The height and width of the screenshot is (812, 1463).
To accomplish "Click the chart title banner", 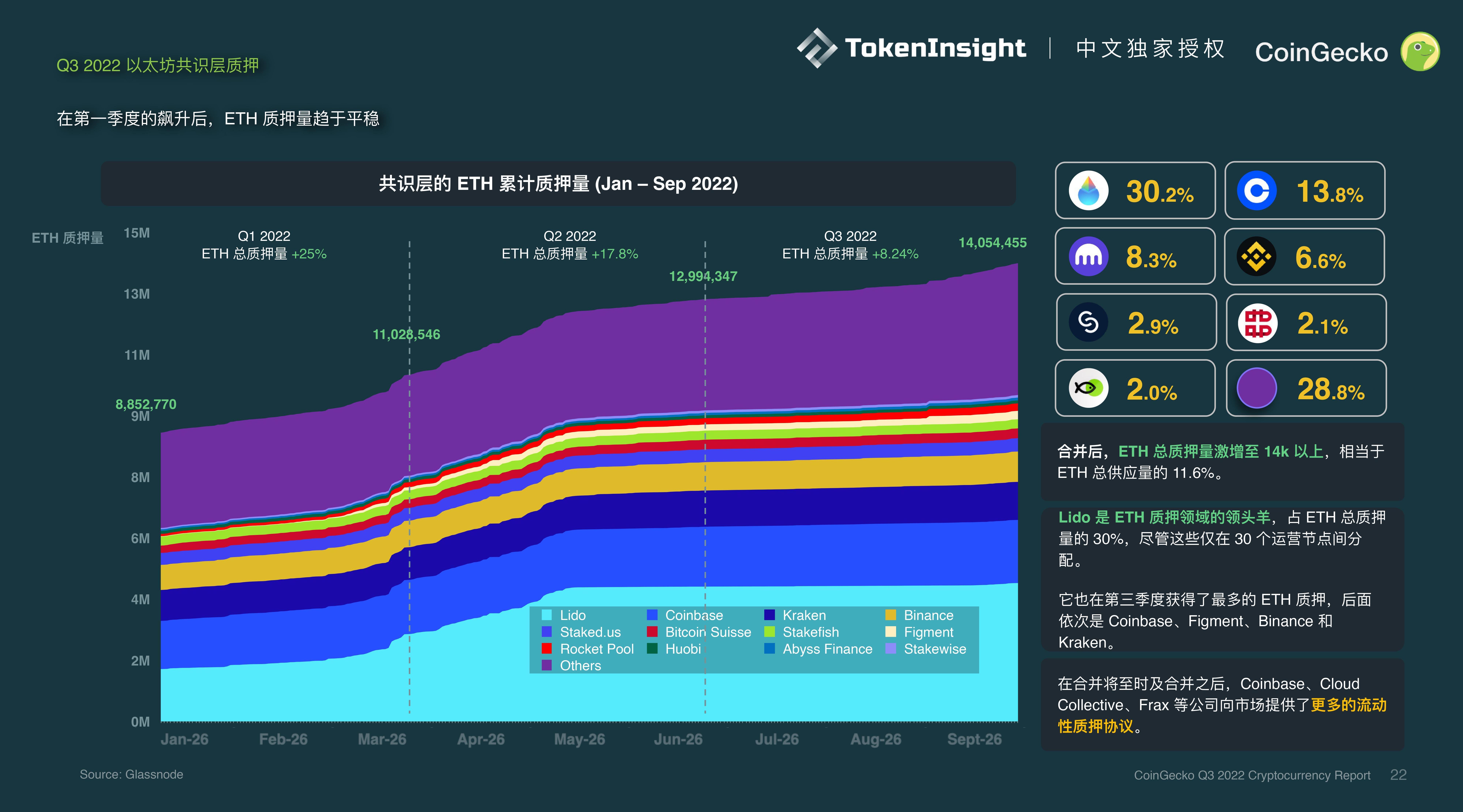I will [558, 183].
